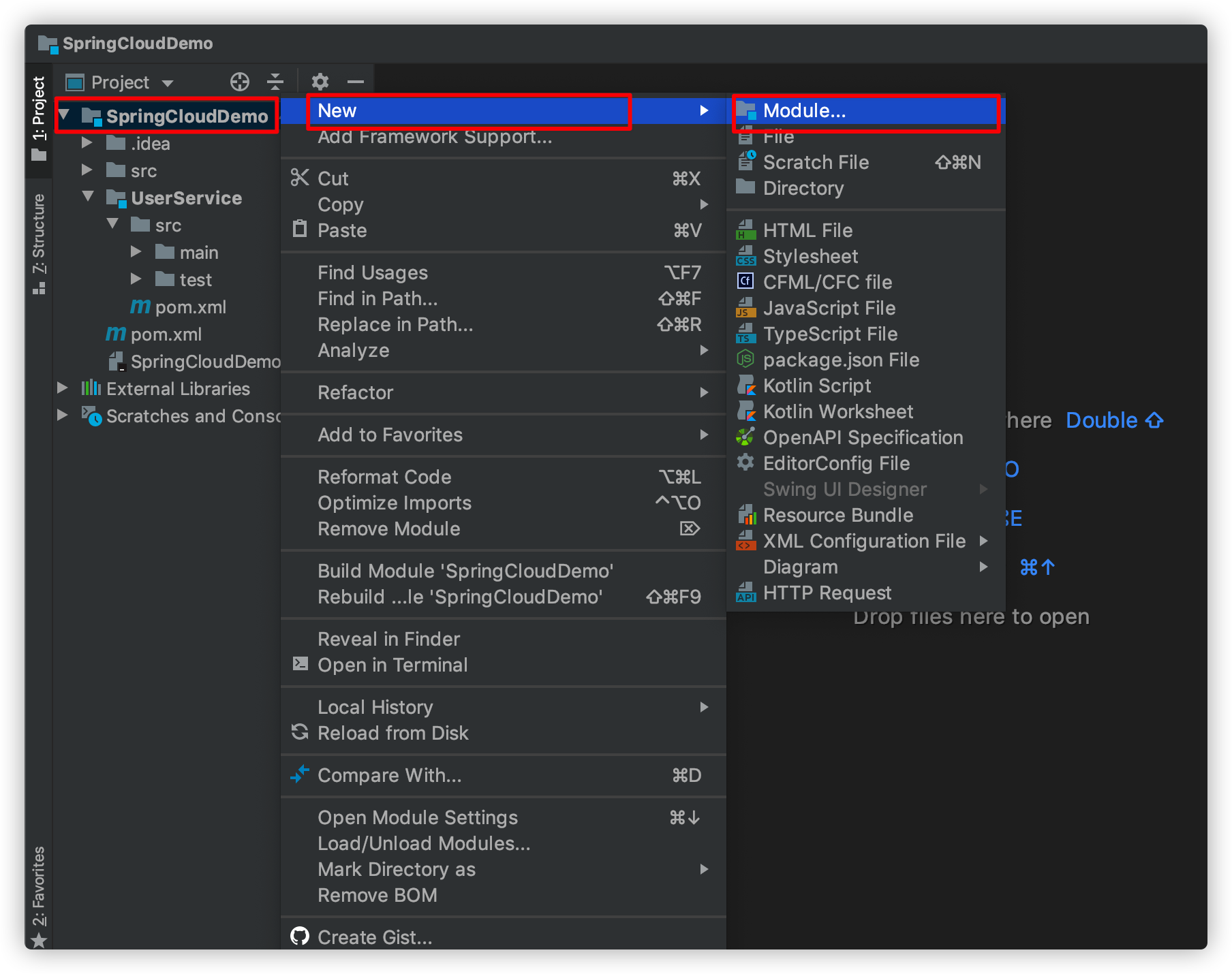The width and height of the screenshot is (1232, 974).
Task: Click the CFML/CFC file icon
Action: pyautogui.click(x=745, y=281)
